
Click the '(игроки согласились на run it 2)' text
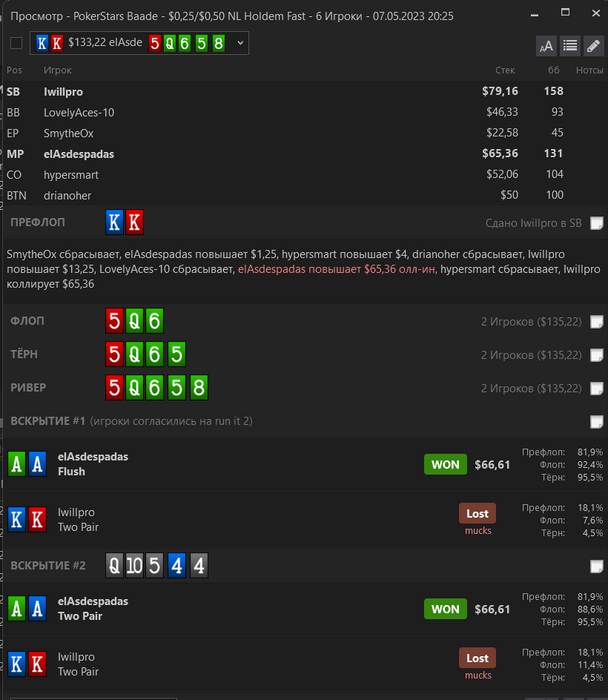[171, 421]
